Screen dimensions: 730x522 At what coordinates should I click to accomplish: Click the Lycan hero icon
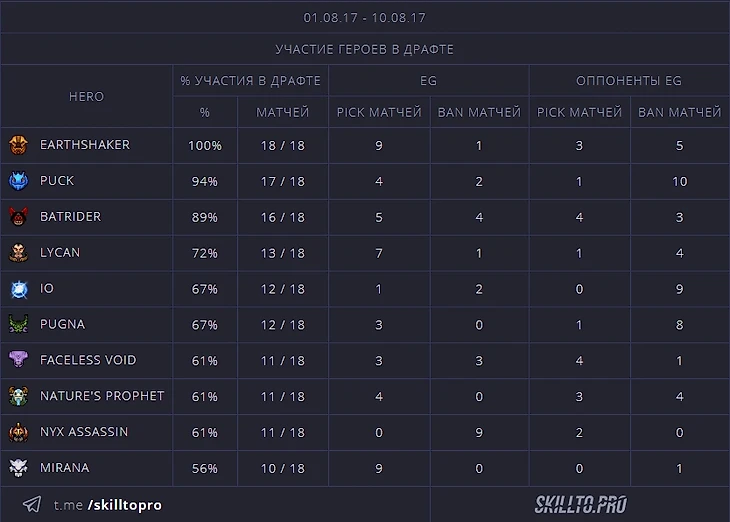(18, 253)
